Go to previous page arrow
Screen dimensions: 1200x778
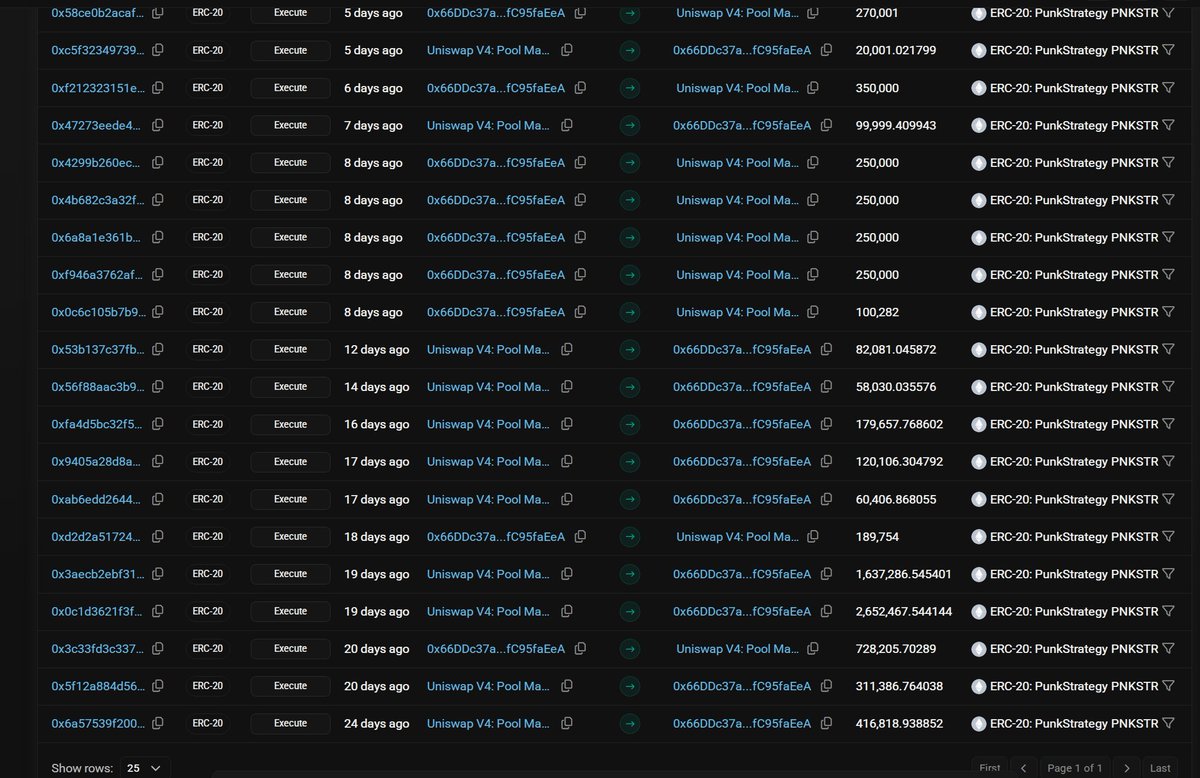point(1022,768)
